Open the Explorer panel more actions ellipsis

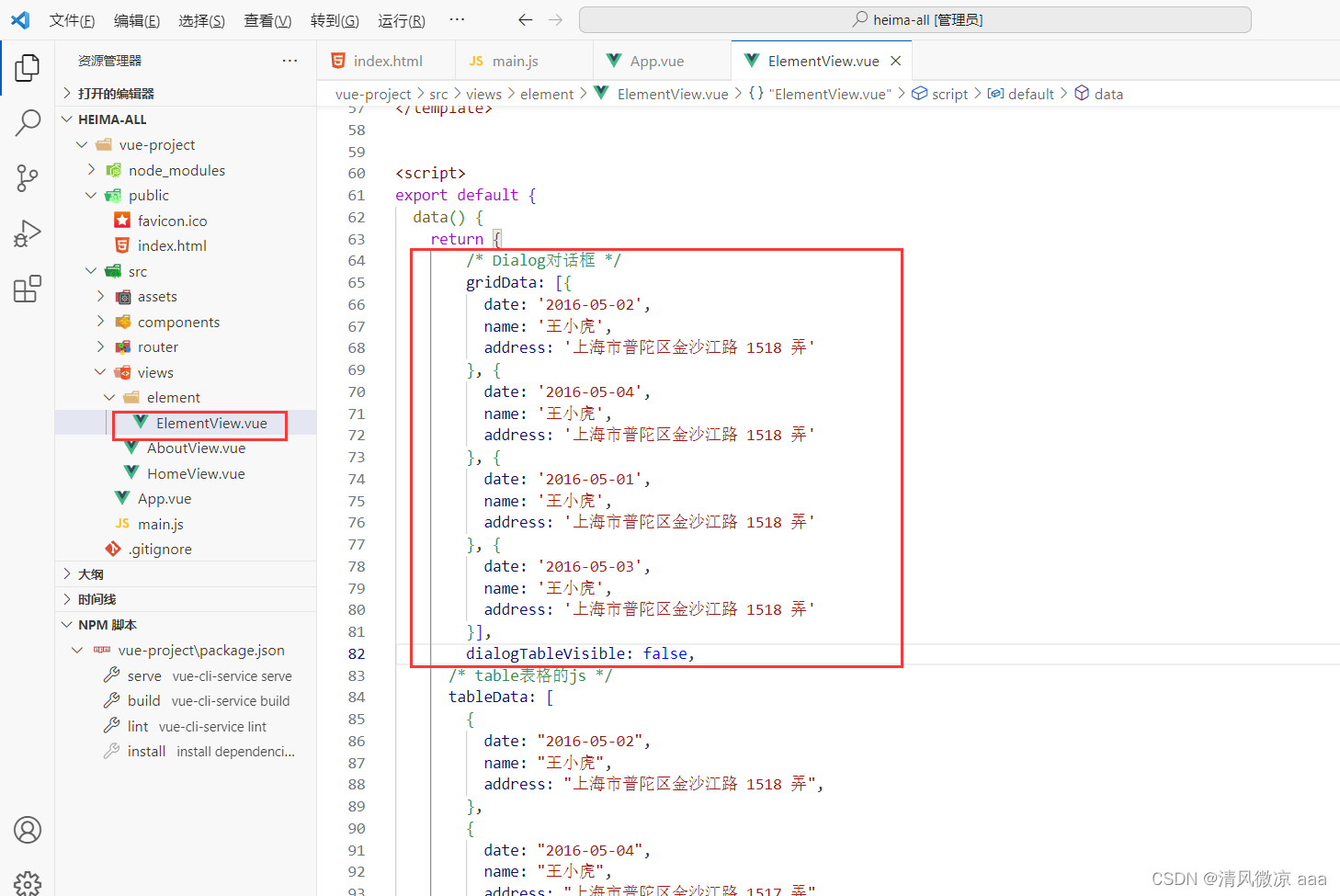(290, 61)
